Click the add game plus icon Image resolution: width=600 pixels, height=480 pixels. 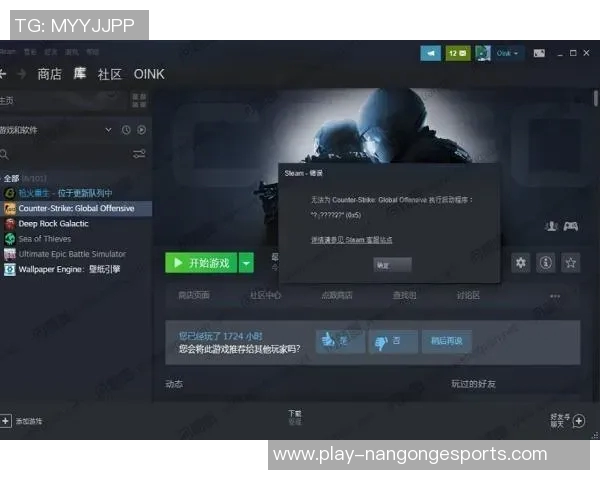click(x=5, y=421)
